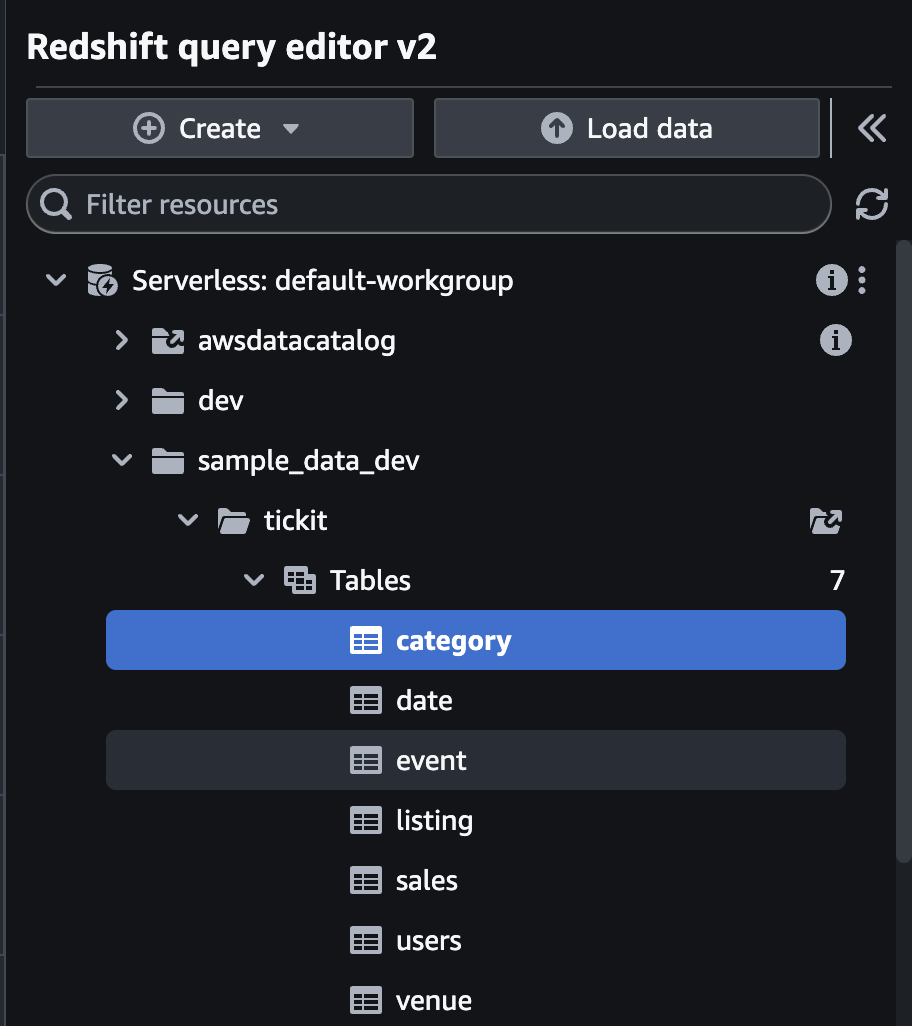Click the users table icon

pos(366,942)
